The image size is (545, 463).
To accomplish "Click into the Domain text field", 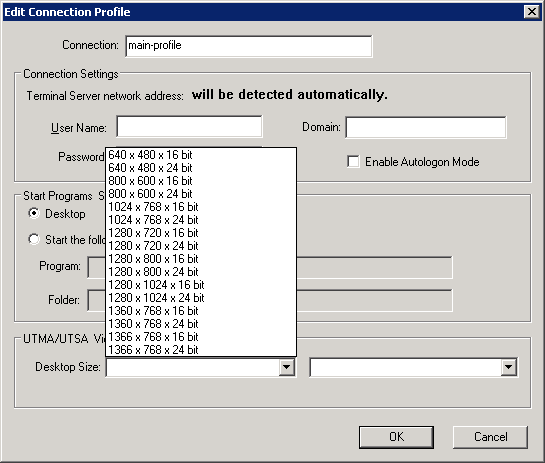I will [x=426, y=128].
